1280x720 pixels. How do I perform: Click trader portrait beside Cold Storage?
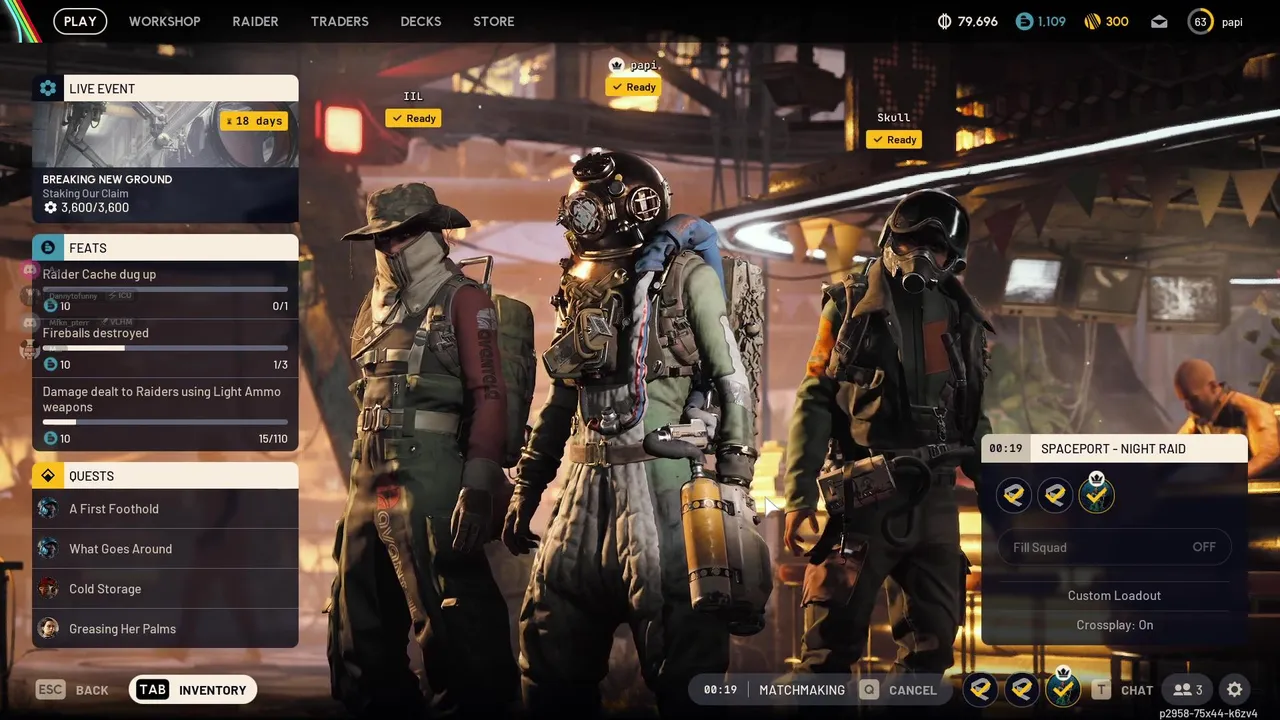(x=47, y=588)
